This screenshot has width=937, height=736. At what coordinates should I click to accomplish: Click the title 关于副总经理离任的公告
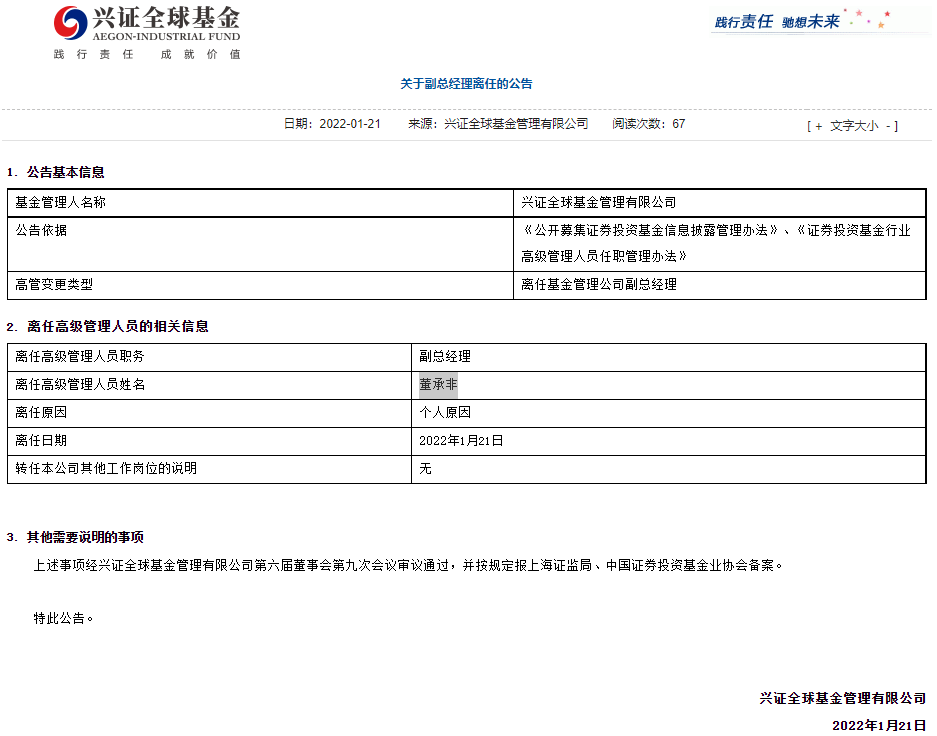466,84
